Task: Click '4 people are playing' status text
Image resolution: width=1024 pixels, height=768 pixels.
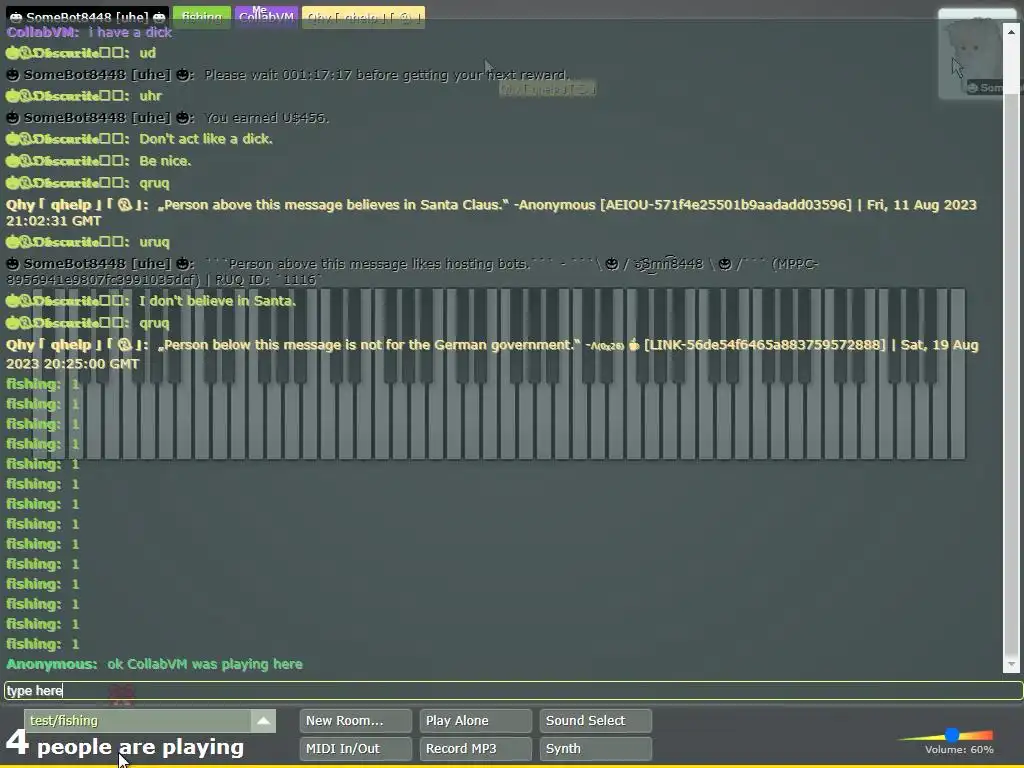Action: 125,745
